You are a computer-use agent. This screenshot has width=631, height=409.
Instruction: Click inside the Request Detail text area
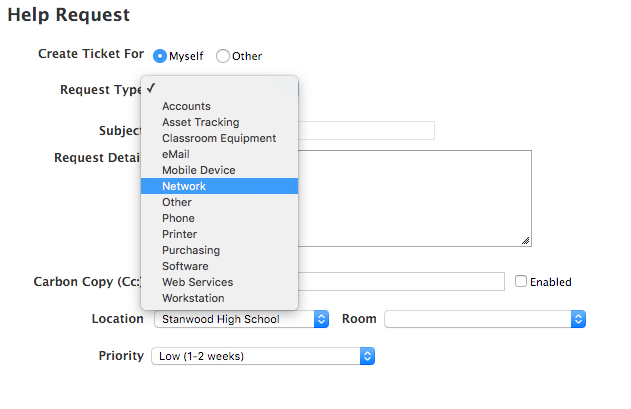click(414, 198)
